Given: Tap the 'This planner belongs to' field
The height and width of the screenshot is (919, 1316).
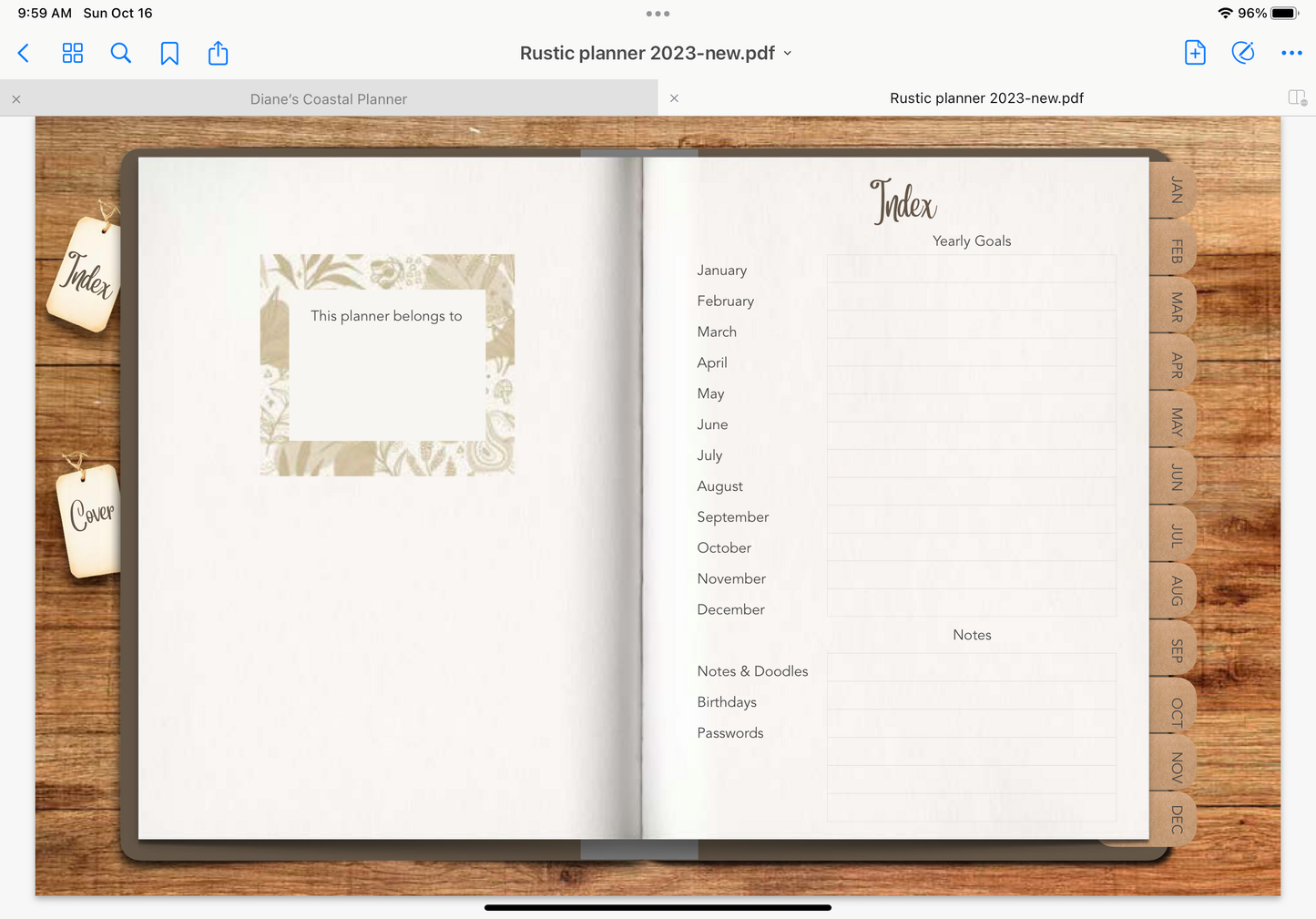Looking at the screenshot, I should click(386, 364).
